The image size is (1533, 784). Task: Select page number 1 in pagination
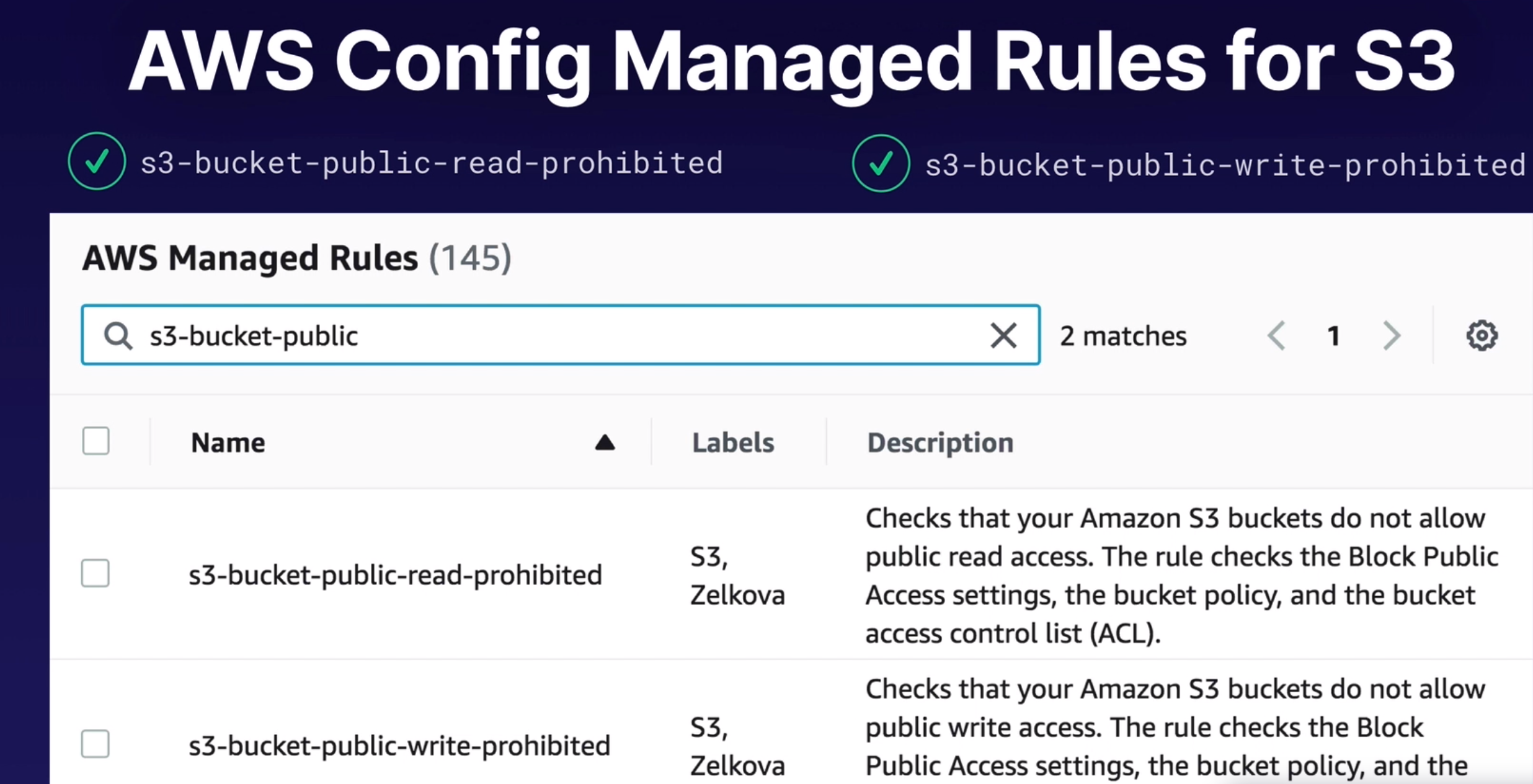tap(1333, 335)
